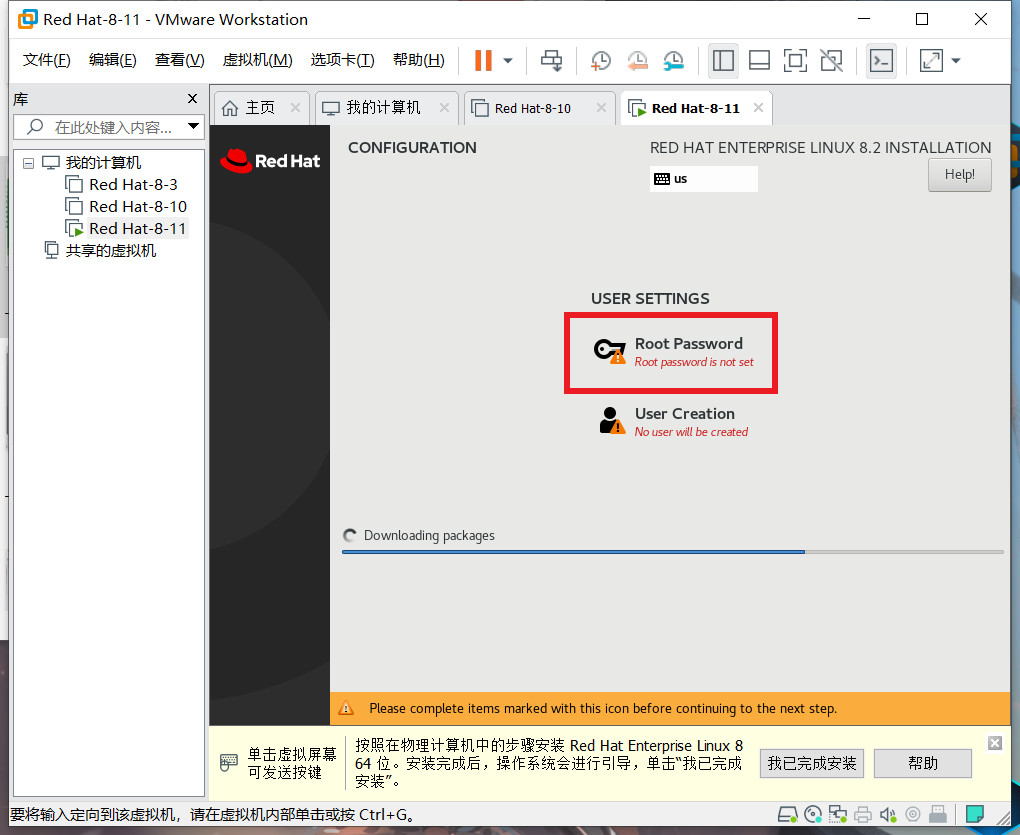
Task: Click the stretch guest display icon
Action: click(x=932, y=60)
